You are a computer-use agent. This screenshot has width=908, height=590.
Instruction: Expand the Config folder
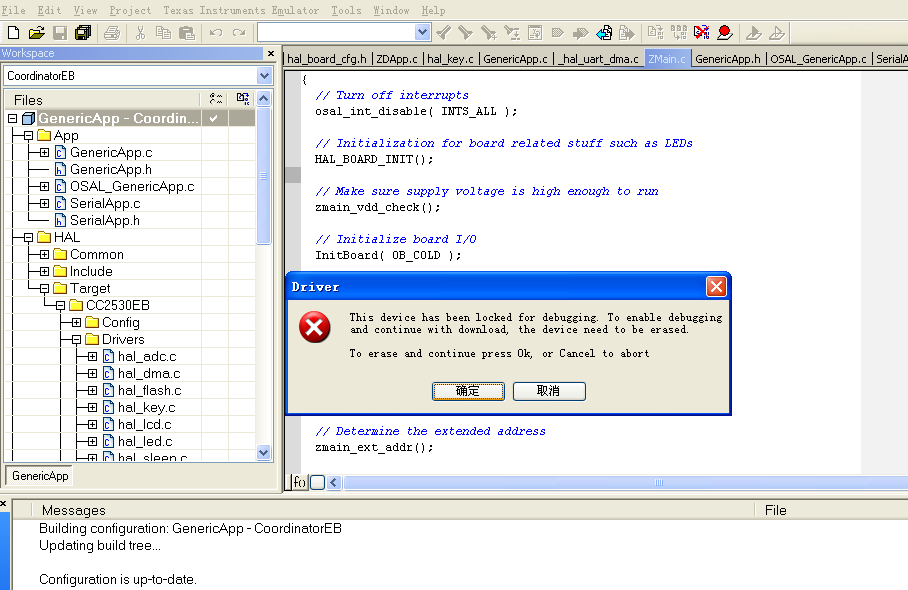pos(76,322)
